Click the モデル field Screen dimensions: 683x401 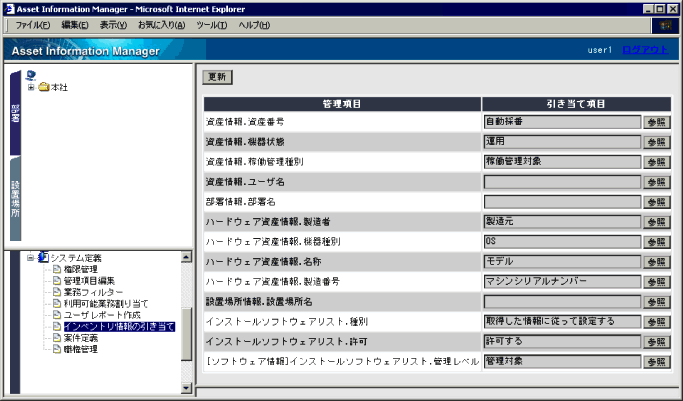(562, 262)
